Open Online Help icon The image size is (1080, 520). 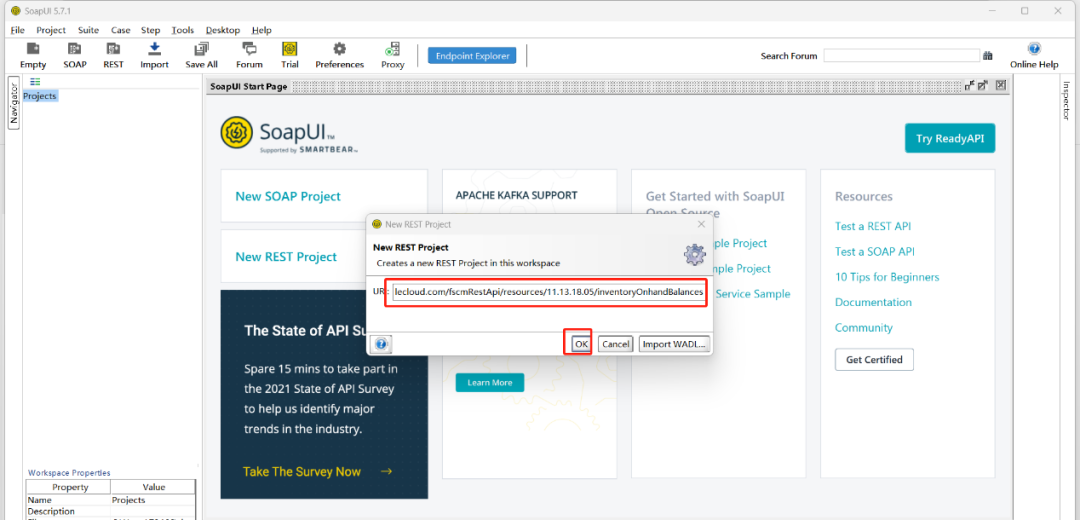point(1034,55)
